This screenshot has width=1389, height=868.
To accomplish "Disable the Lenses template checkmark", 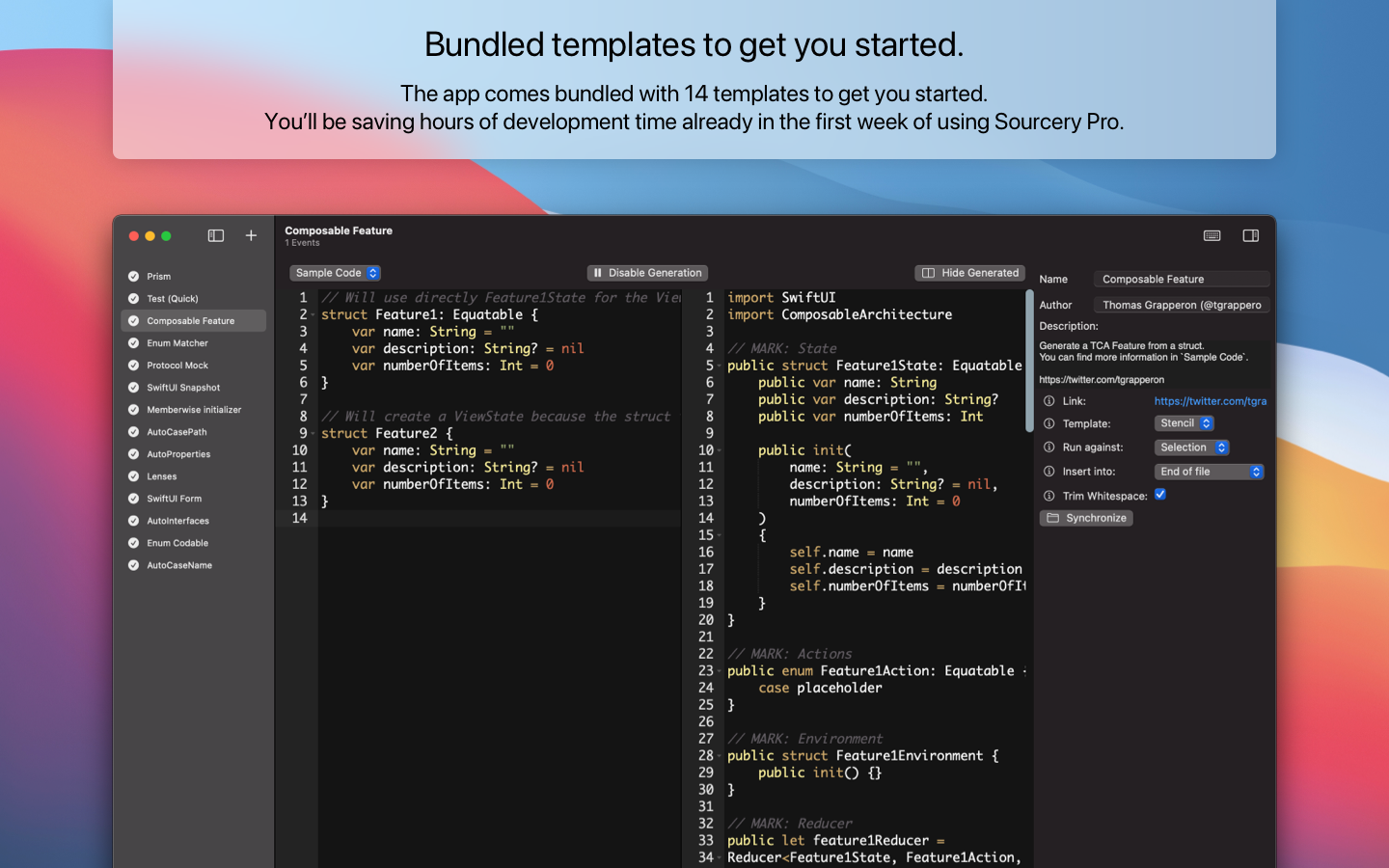I will click(x=133, y=476).
